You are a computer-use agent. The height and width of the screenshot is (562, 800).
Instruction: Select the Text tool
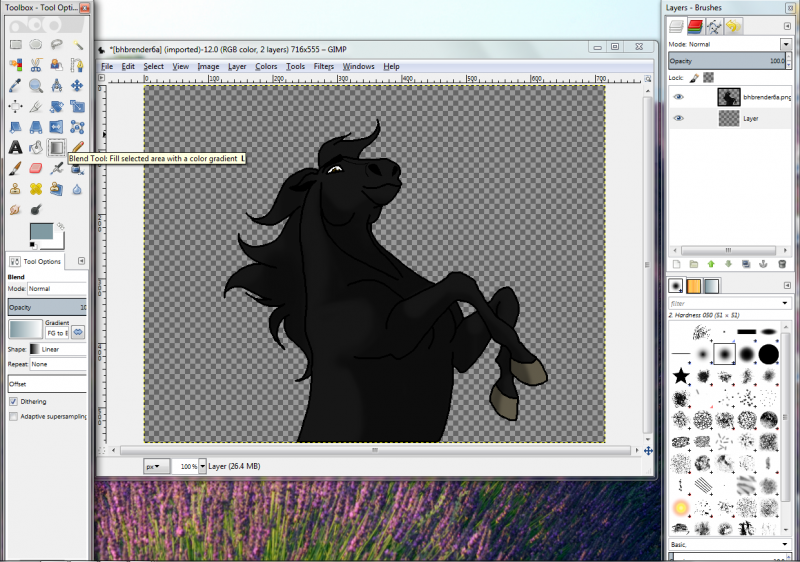point(16,147)
